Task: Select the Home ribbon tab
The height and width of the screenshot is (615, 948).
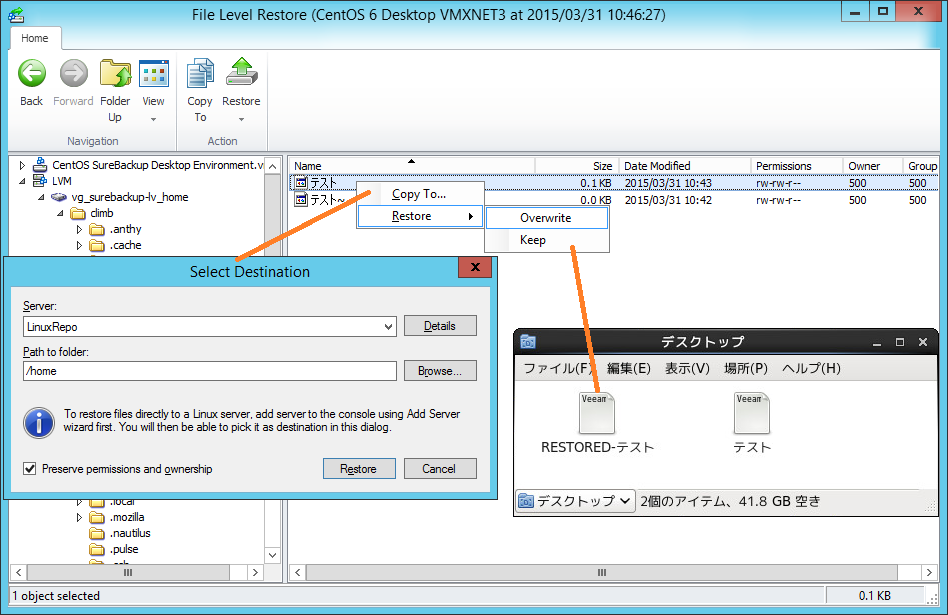Action: click(34, 38)
